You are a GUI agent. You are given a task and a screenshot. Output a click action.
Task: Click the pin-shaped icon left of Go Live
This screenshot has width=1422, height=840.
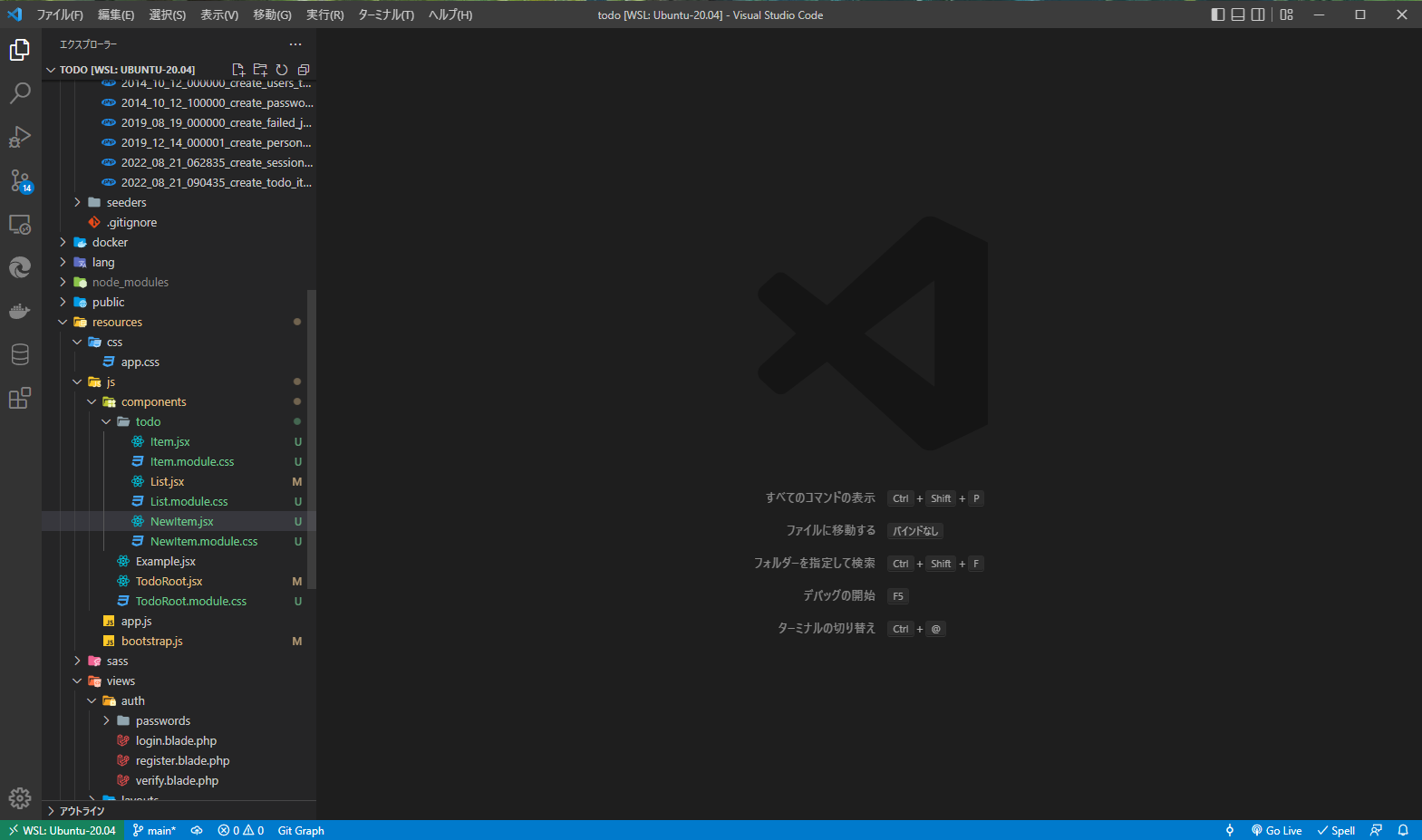(1230, 830)
